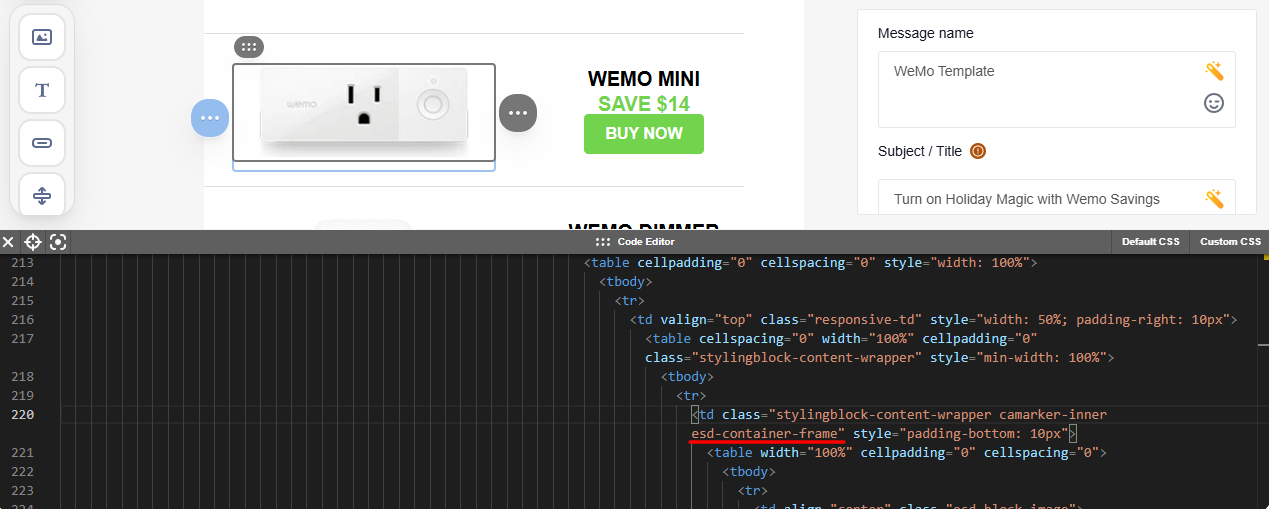
Task: Switch to the Custom CSS tab
Action: (x=1231, y=242)
